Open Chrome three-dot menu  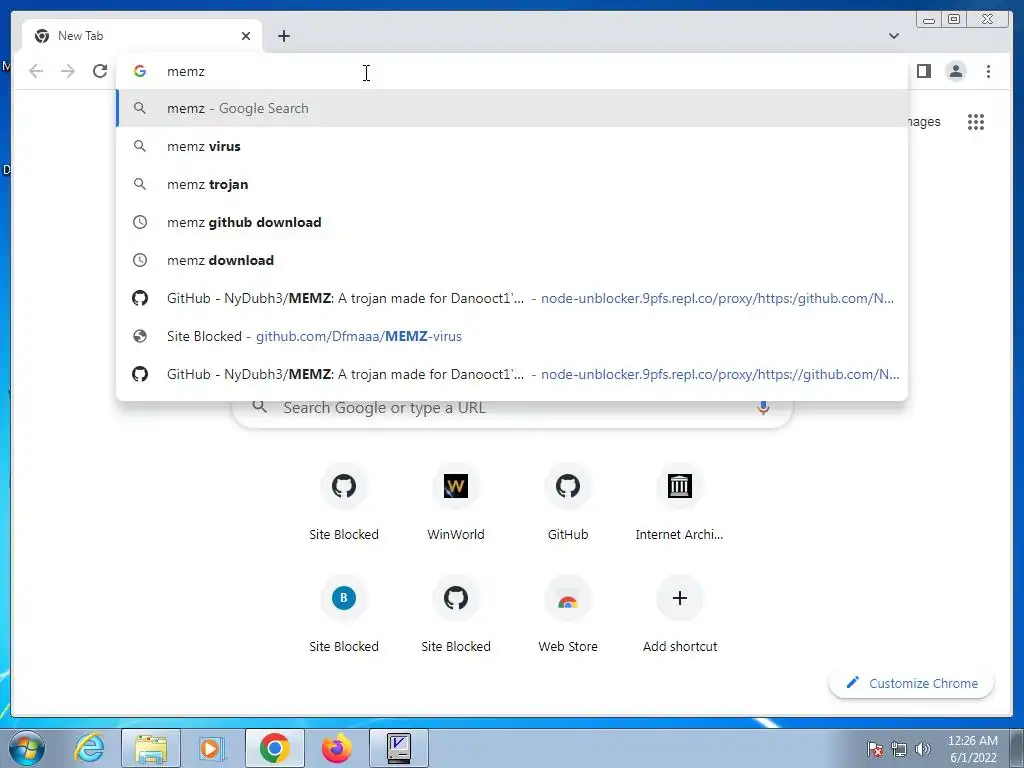(988, 71)
